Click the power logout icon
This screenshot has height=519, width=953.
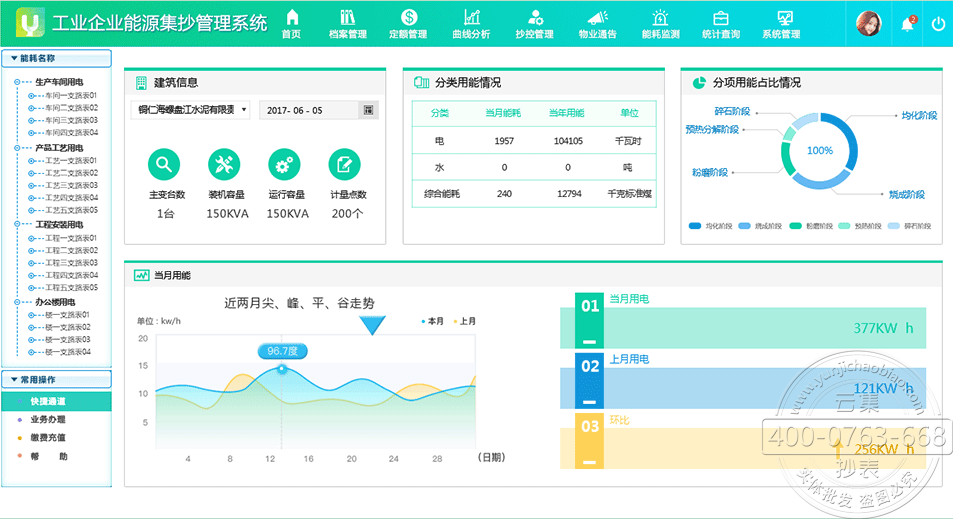tap(937, 24)
